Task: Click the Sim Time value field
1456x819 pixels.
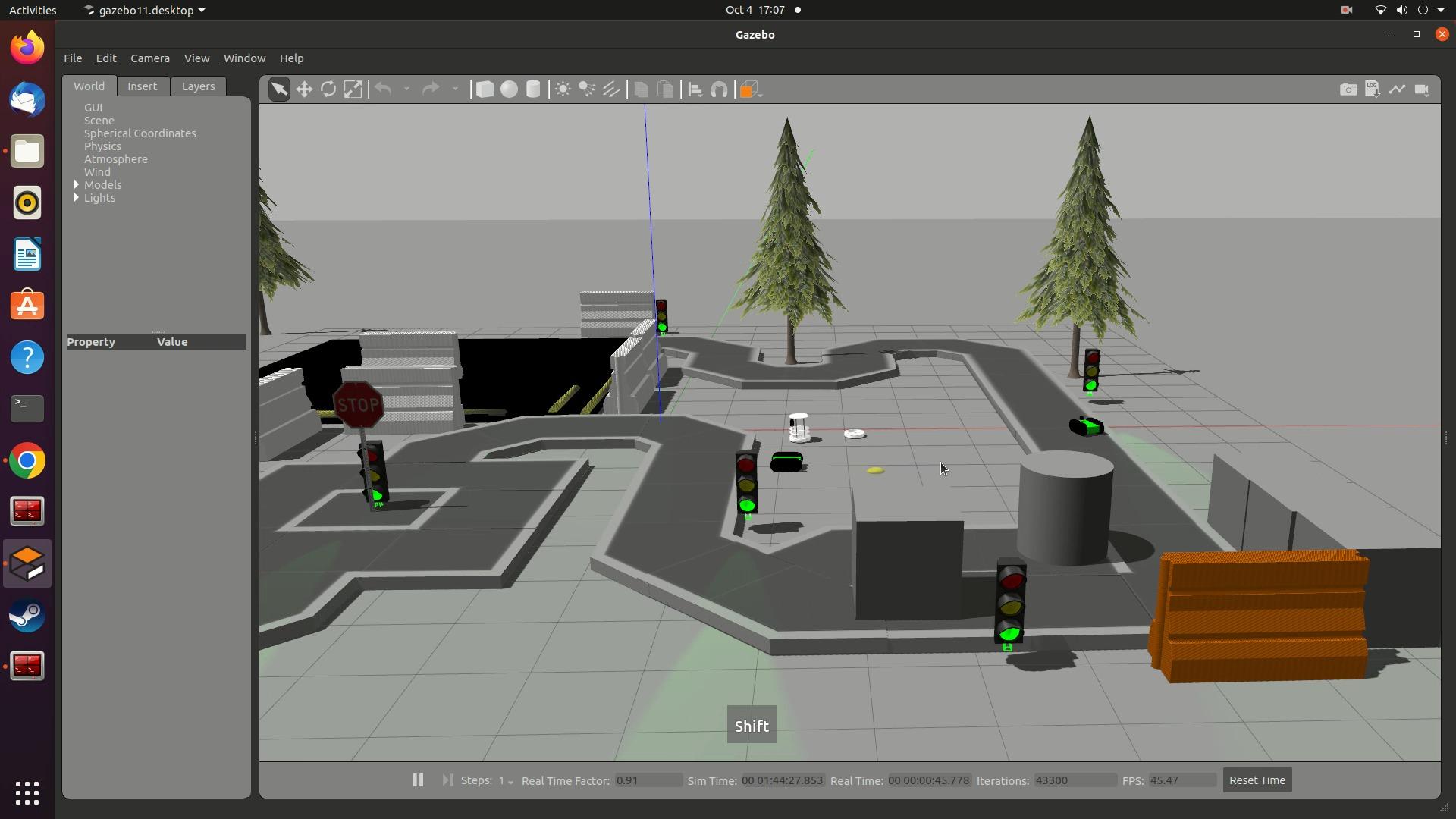Action: click(x=783, y=780)
